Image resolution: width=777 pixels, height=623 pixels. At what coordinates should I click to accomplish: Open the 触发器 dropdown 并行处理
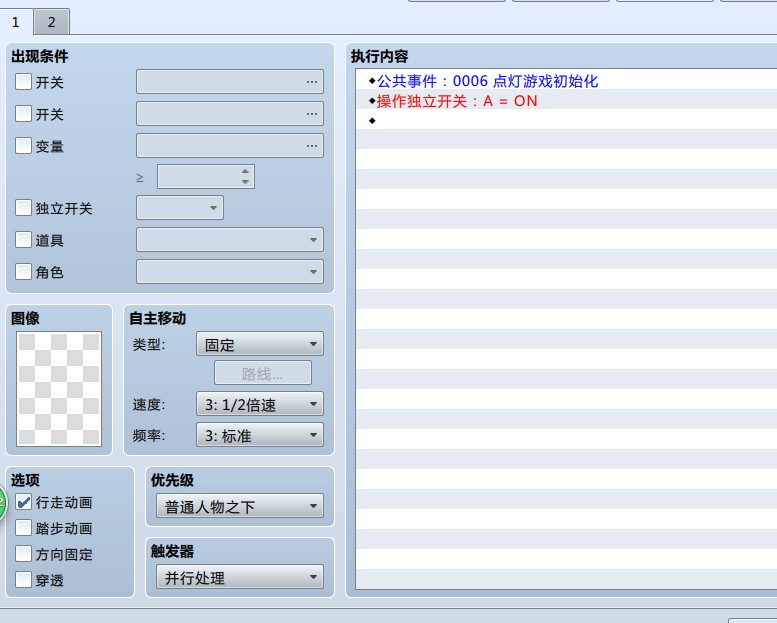pos(240,577)
